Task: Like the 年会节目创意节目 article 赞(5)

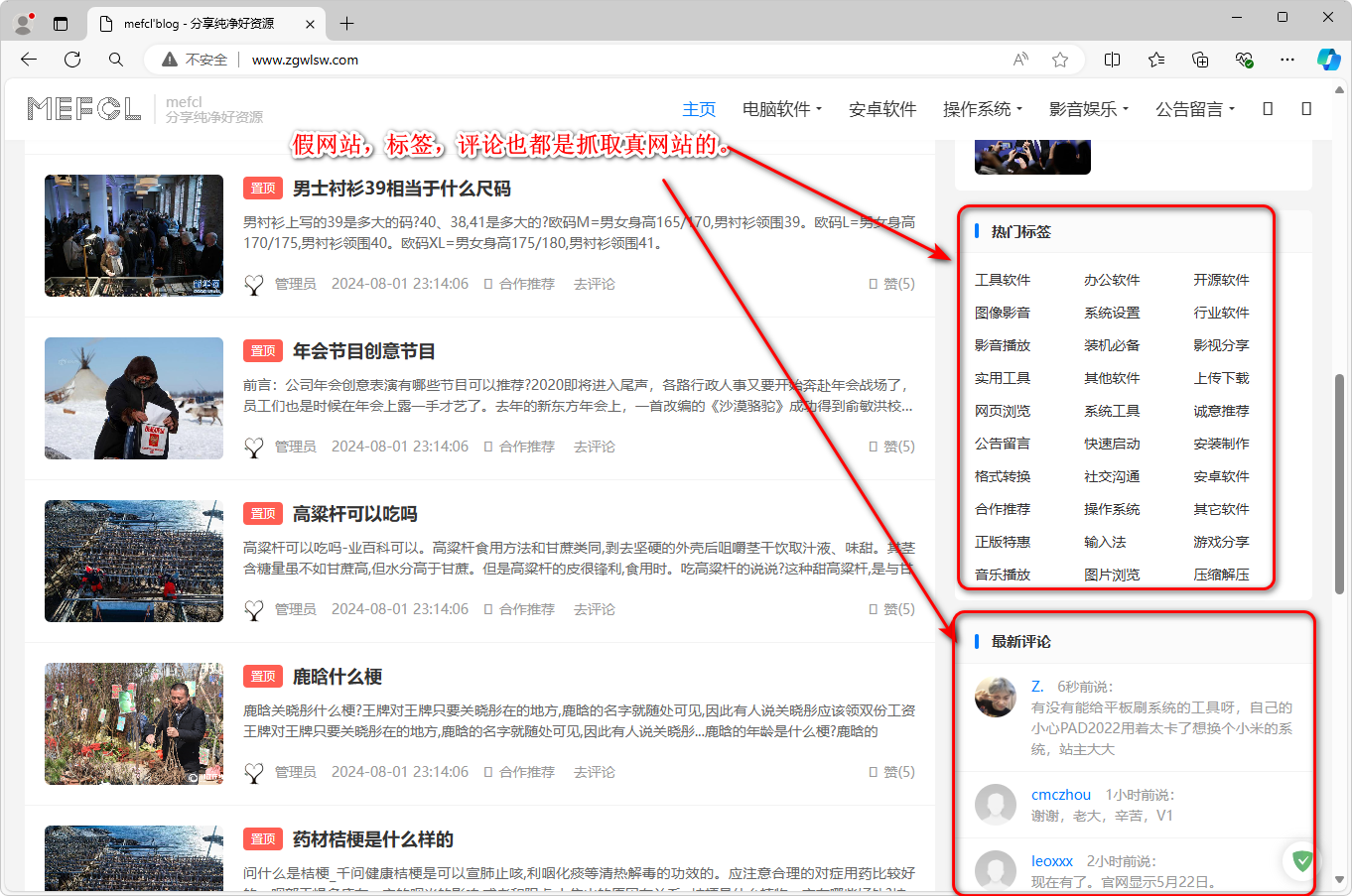Action: 892,447
